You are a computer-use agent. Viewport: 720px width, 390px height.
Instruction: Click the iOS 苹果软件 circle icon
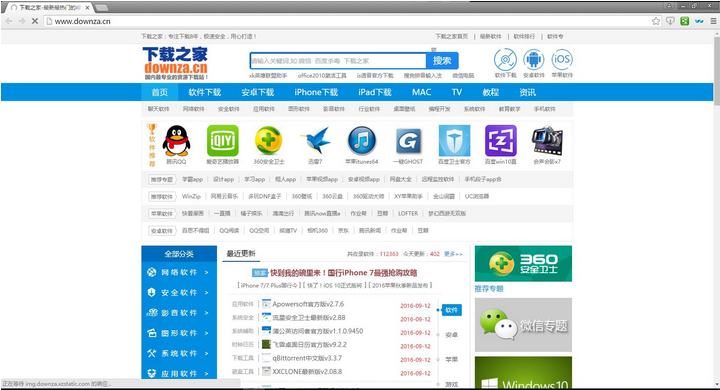[x=562, y=60]
